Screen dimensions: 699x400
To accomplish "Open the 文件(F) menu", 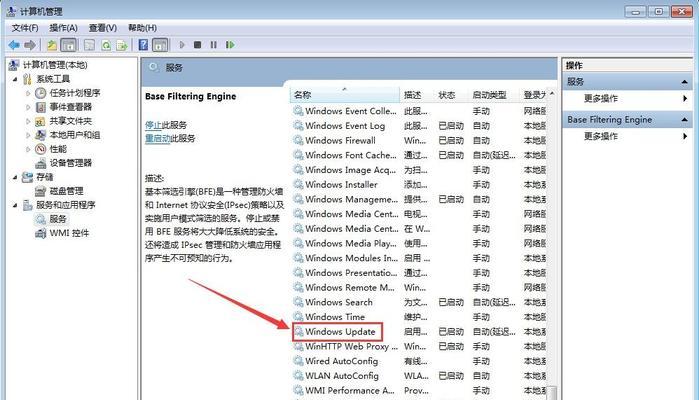I will pos(25,28).
